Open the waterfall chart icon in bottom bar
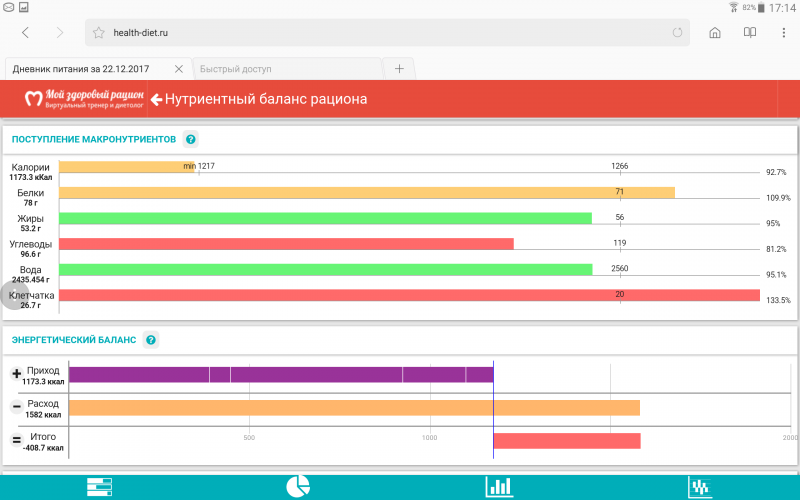 (x=700, y=487)
